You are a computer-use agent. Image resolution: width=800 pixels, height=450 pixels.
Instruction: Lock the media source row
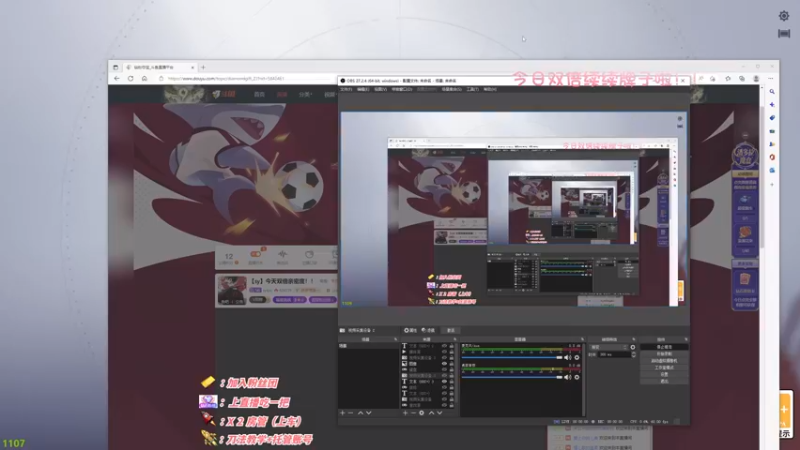point(452,352)
